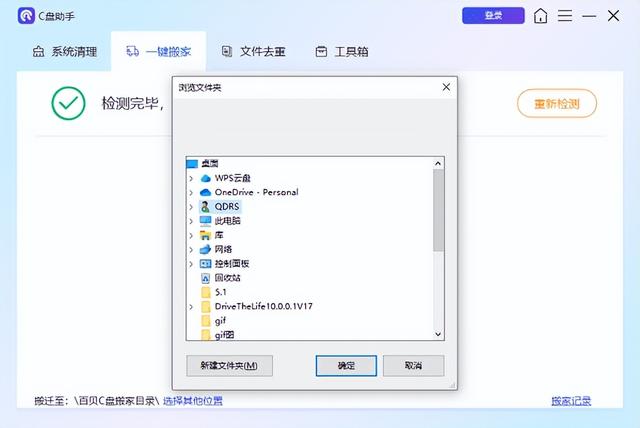
Task: Click the 回收站 recycle bin icon
Action: pos(206,278)
